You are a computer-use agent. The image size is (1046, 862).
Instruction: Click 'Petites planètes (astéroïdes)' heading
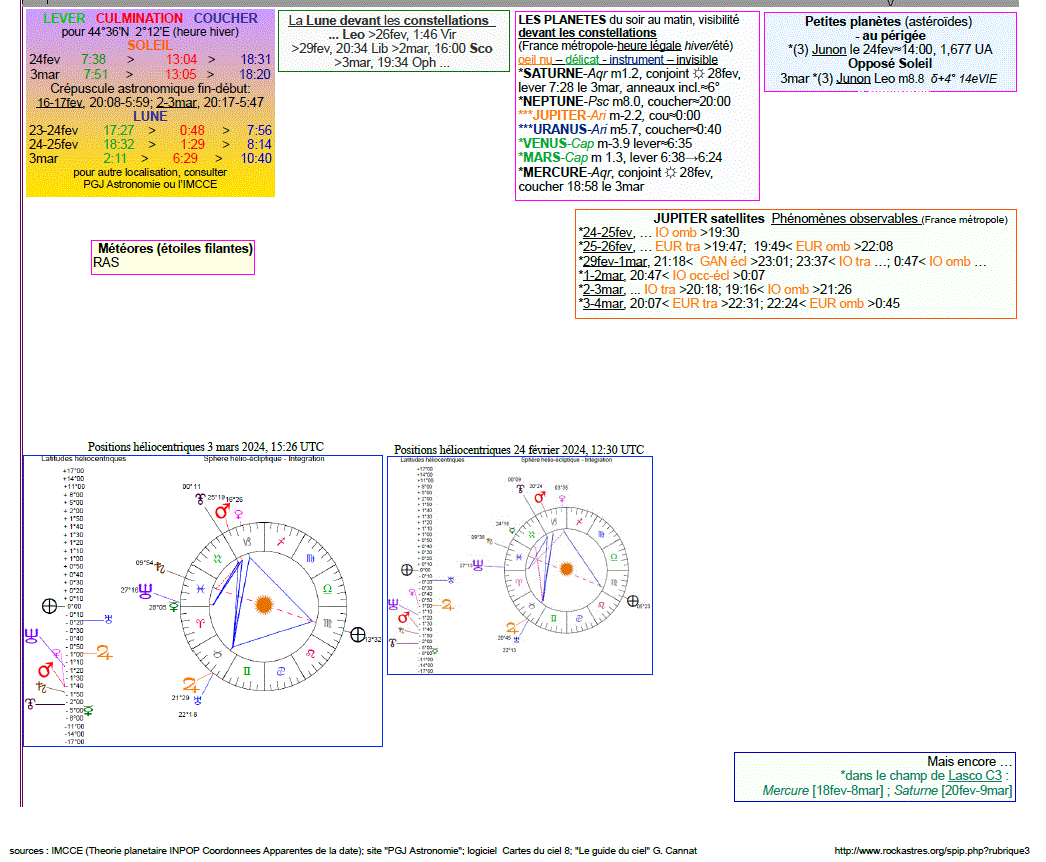click(889, 21)
